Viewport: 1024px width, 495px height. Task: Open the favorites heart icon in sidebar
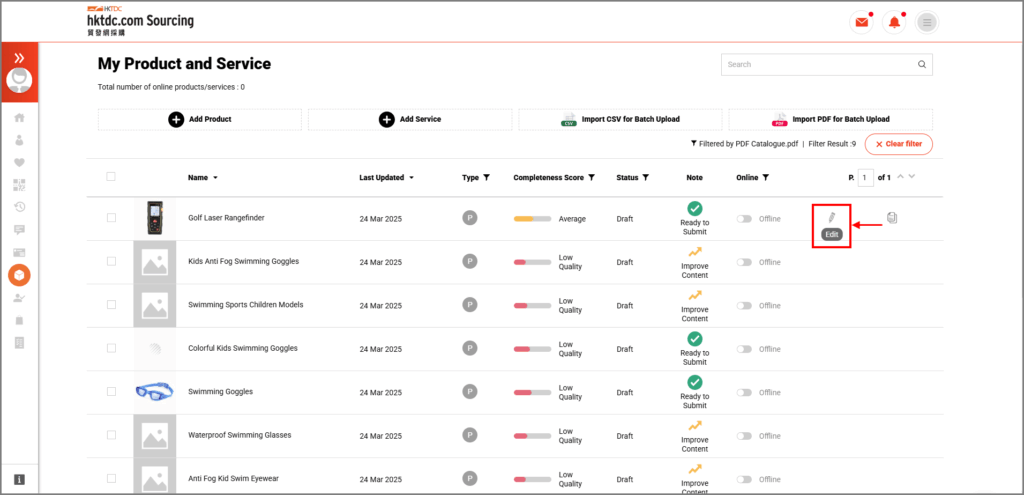19,163
